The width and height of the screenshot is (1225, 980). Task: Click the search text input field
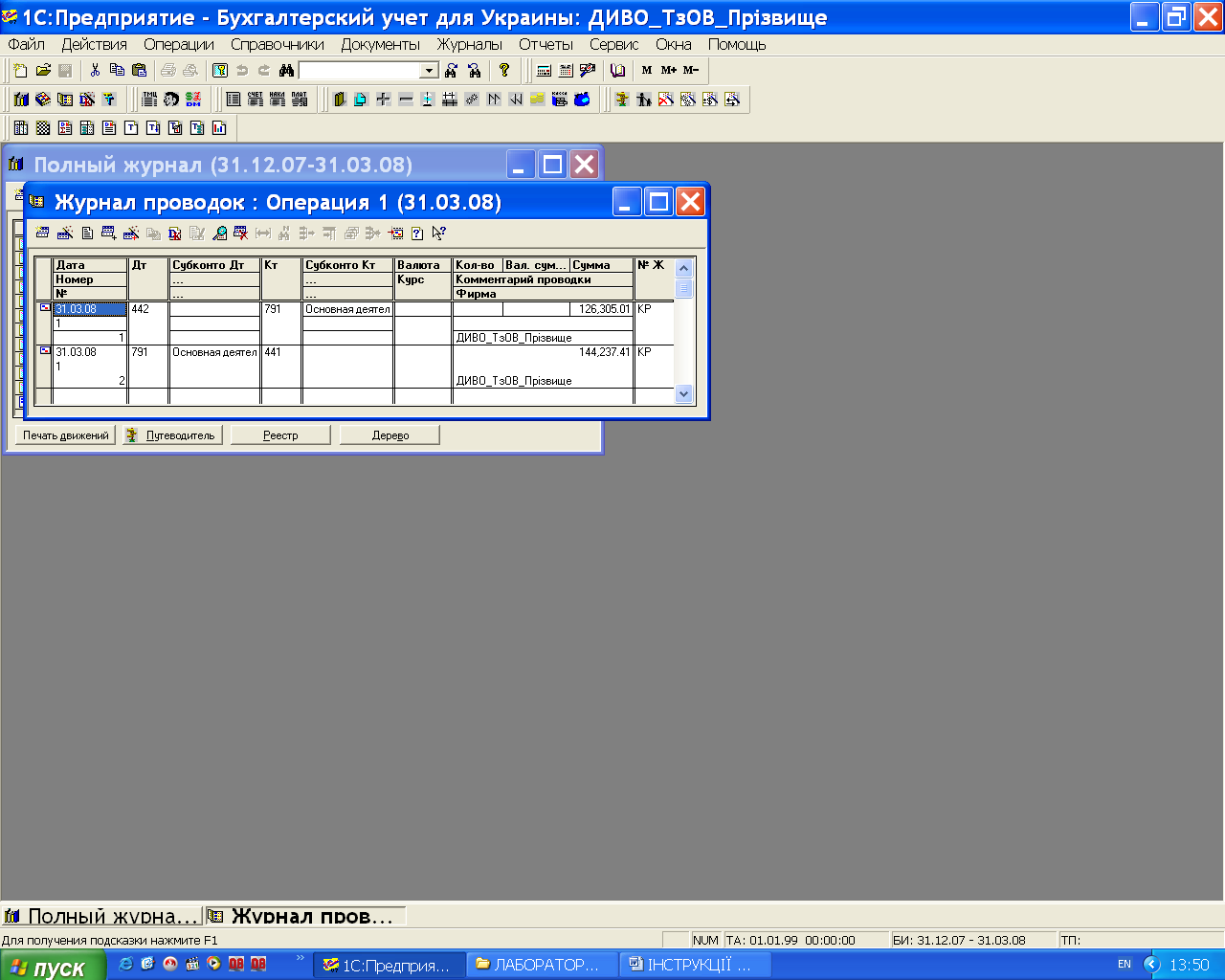(x=361, y=70)
